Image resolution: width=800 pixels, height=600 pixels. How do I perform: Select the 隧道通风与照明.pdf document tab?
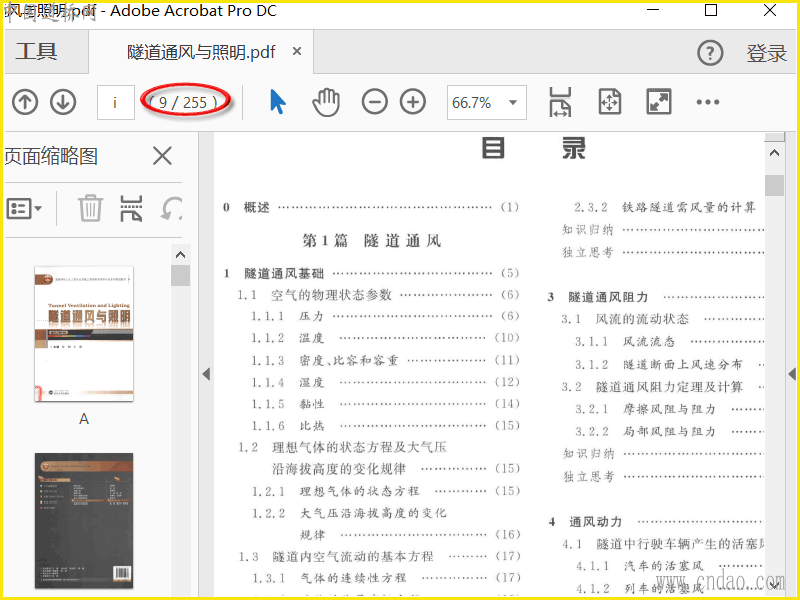(201, 52)
